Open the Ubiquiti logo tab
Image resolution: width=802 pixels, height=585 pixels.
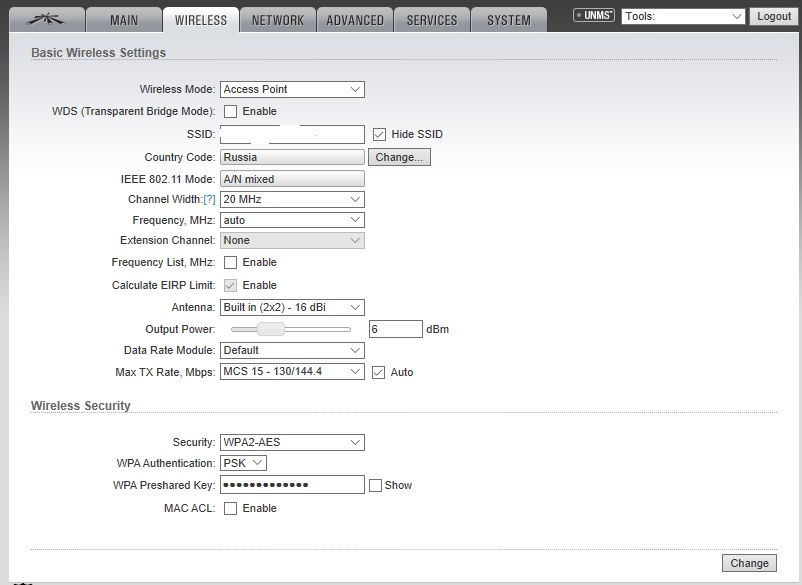coord(47,20)
